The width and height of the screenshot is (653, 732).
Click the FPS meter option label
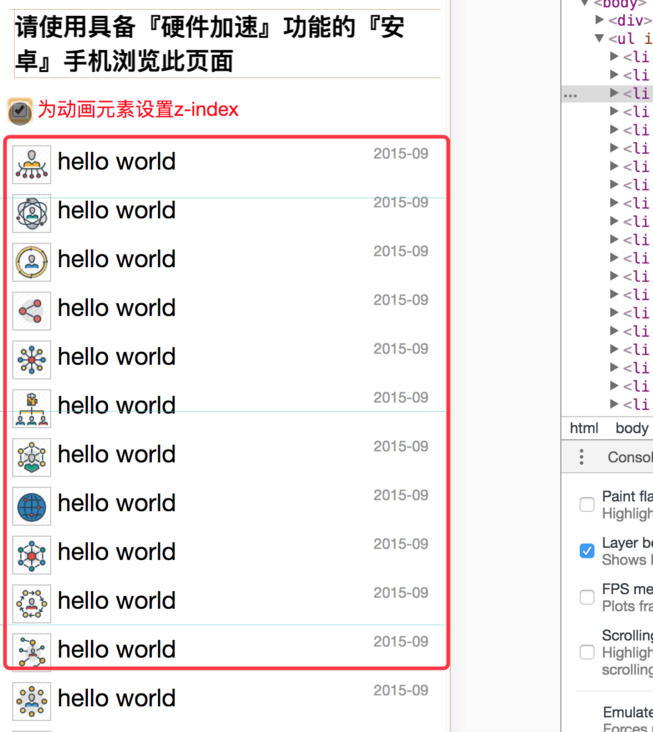(627, 589)
